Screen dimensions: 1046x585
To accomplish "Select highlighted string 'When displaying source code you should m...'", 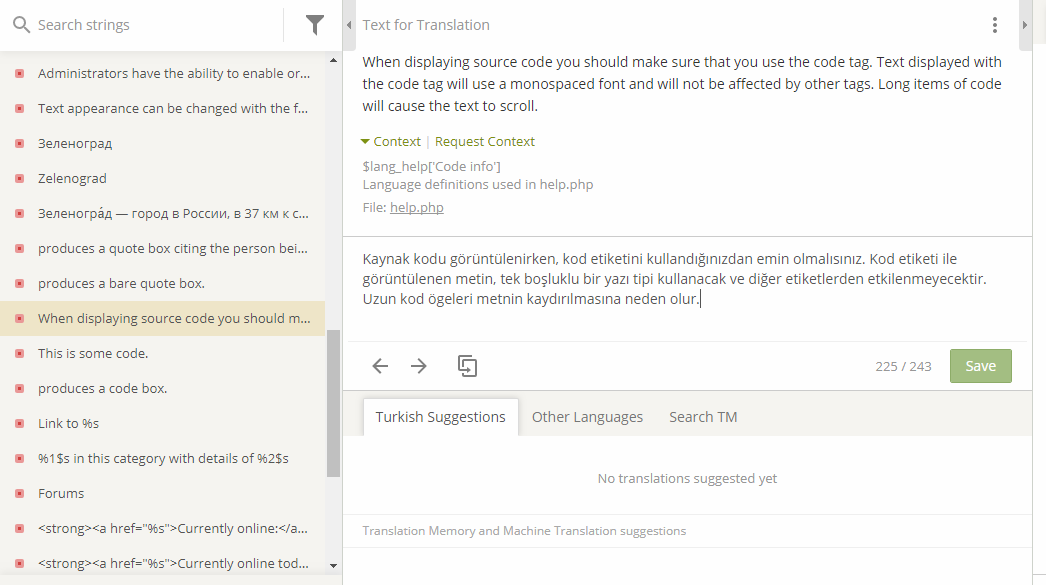I will click(163, 318).
